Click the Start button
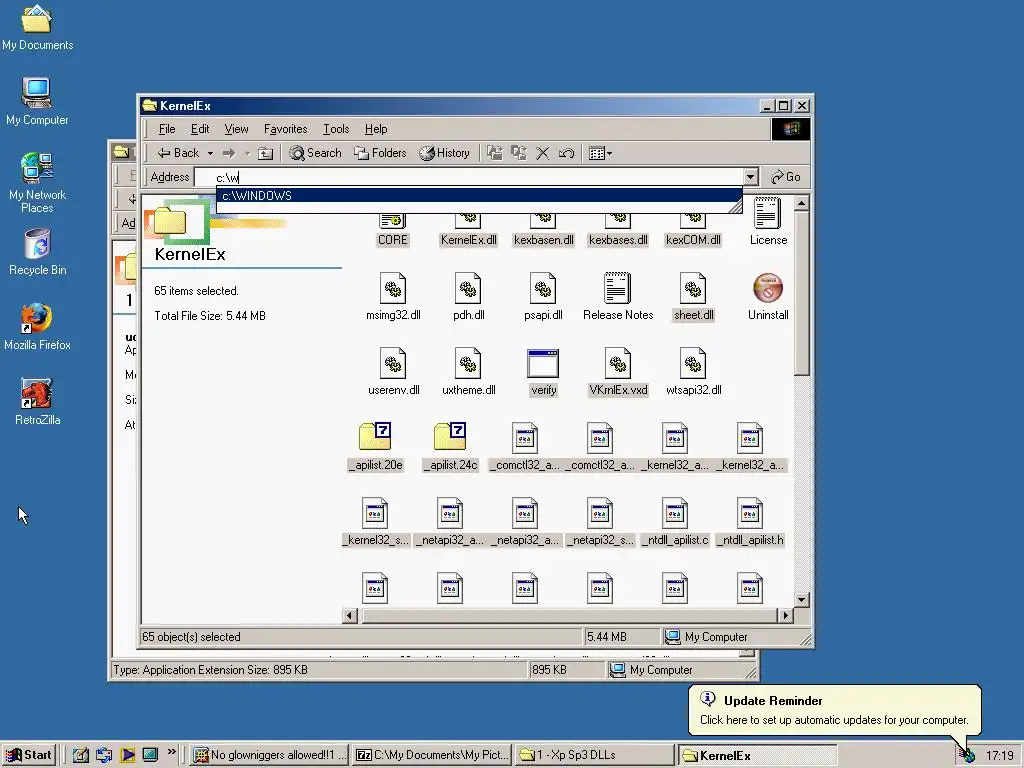1024x768 pixels. (x=29, y=755)
